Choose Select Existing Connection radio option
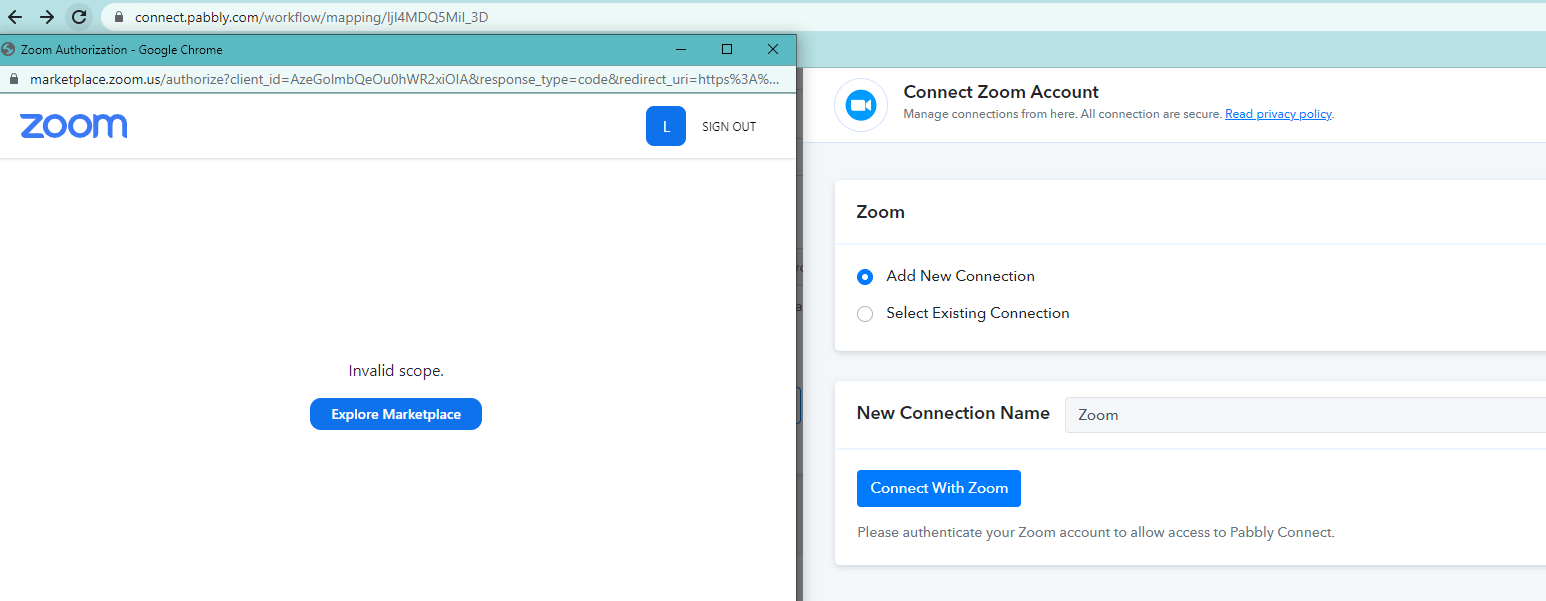This screenshot has width=1546, height=601. [865, 314]
